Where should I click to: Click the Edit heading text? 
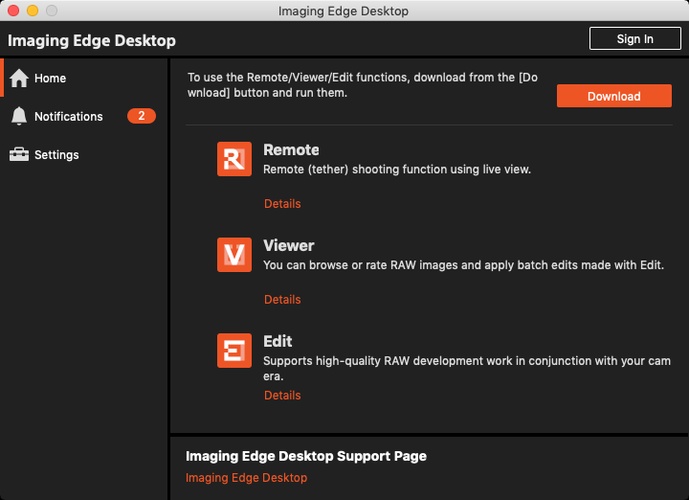point(277,341)
